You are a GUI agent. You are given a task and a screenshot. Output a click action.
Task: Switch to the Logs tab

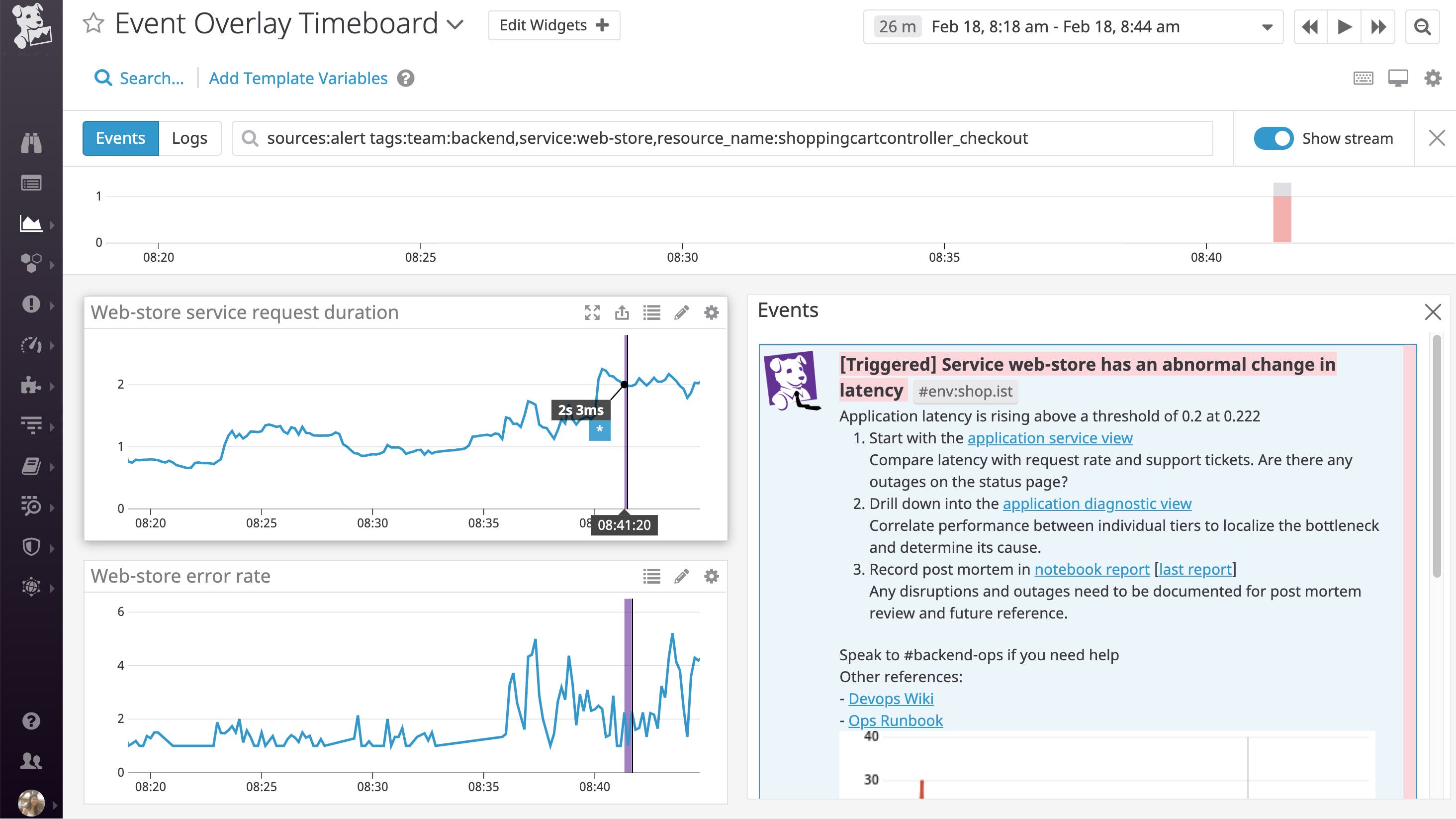tap(188, 137)
